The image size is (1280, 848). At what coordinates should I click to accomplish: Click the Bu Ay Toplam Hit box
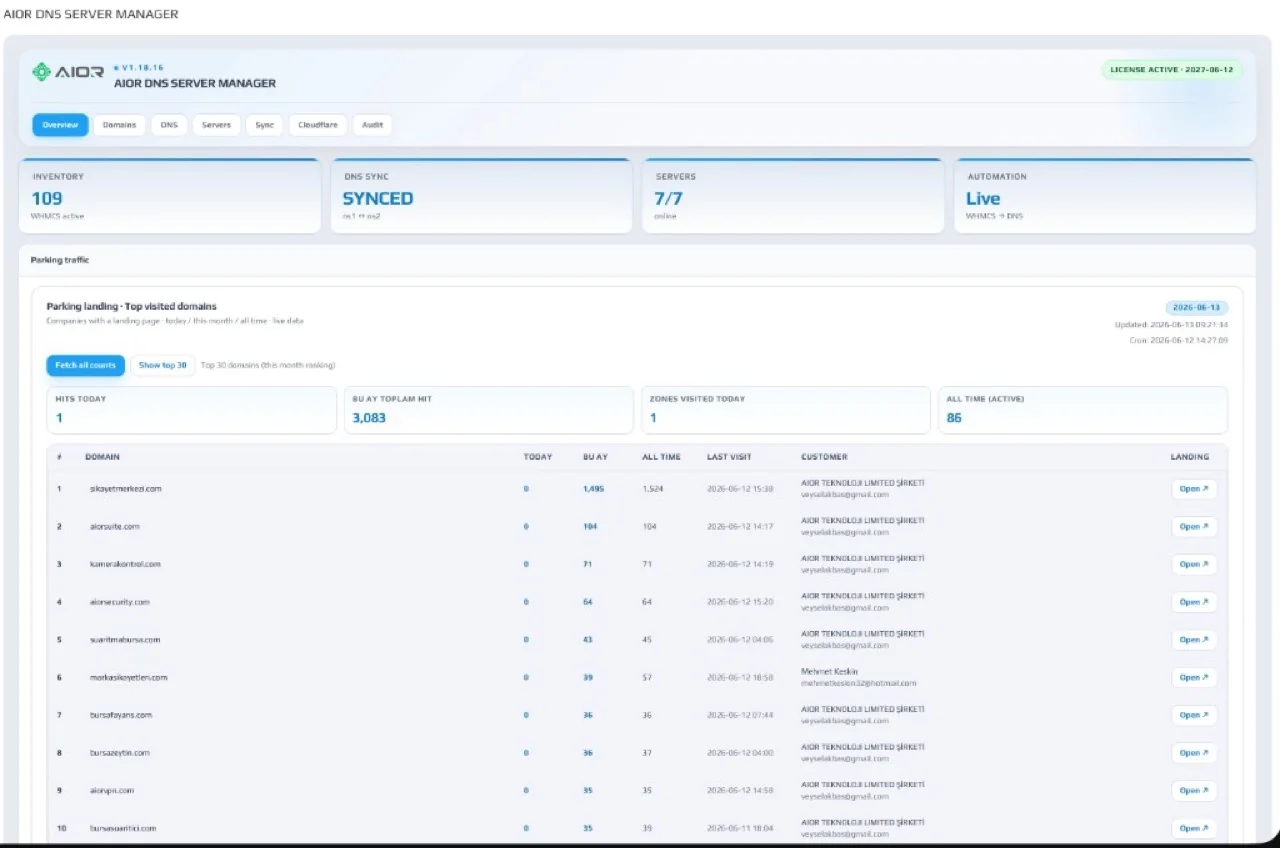click(489, 410)
